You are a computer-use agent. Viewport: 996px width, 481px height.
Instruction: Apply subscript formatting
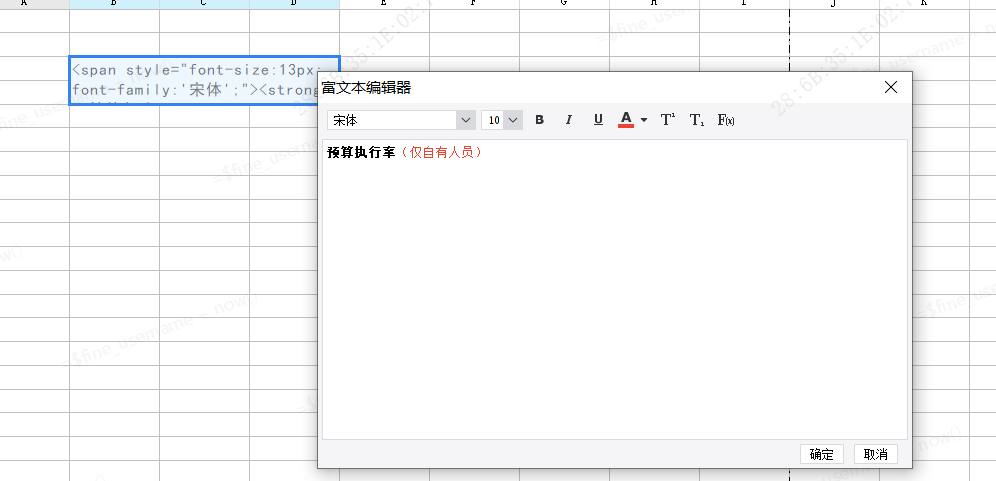pyautogui.click(x=697, y=119)
